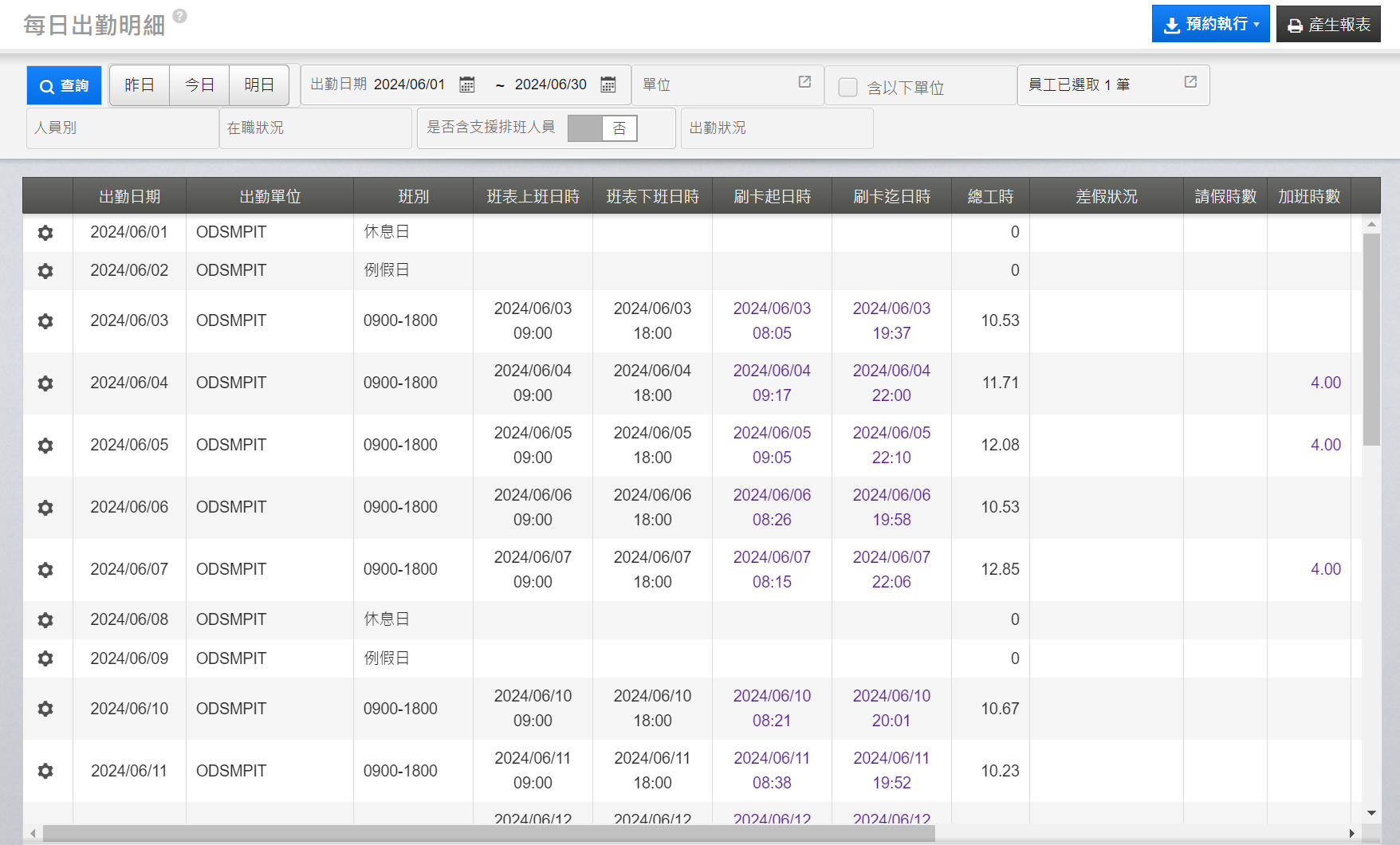Sort by the 總工時 column header
1400x845 pixels.
click(990, 197)
